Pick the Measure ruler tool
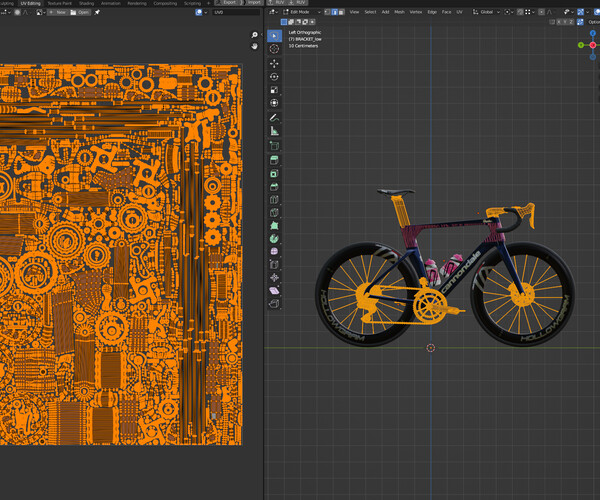This screenshot has height=500, width=600. coord(274,131)
